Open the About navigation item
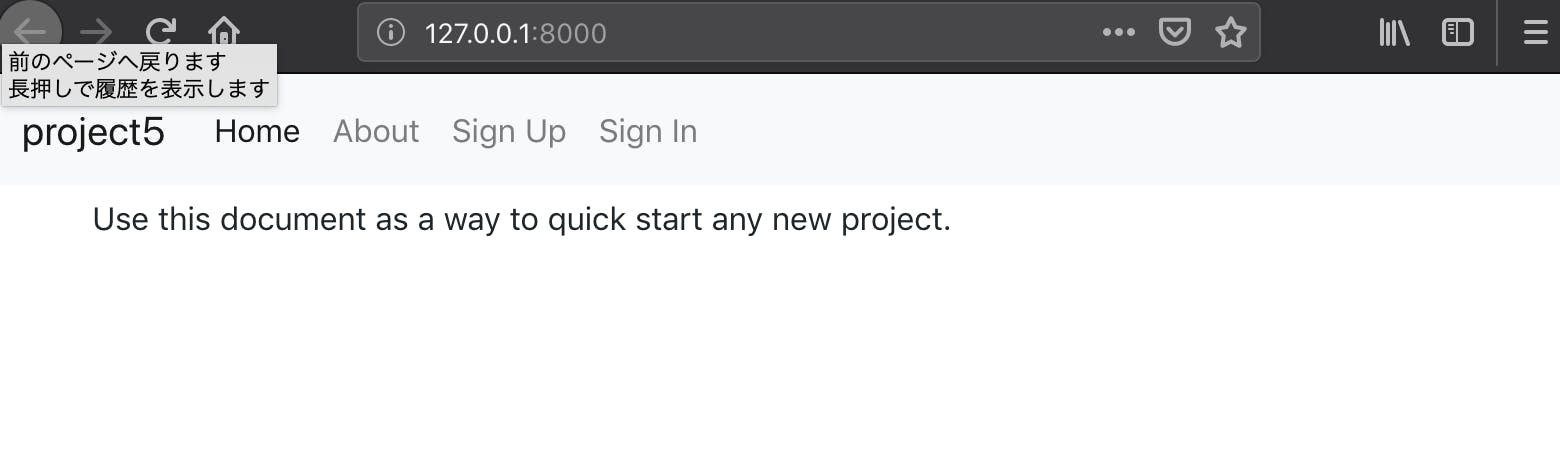Viewport: 1560px width, 474px height. pos(376,132)
